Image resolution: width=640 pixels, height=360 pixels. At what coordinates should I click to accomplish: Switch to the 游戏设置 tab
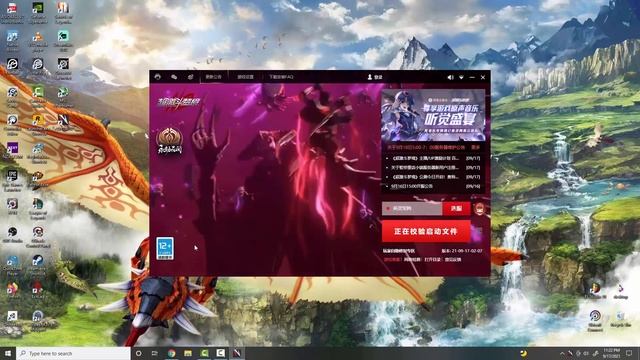pyautogui.click(x=245, y=77)
